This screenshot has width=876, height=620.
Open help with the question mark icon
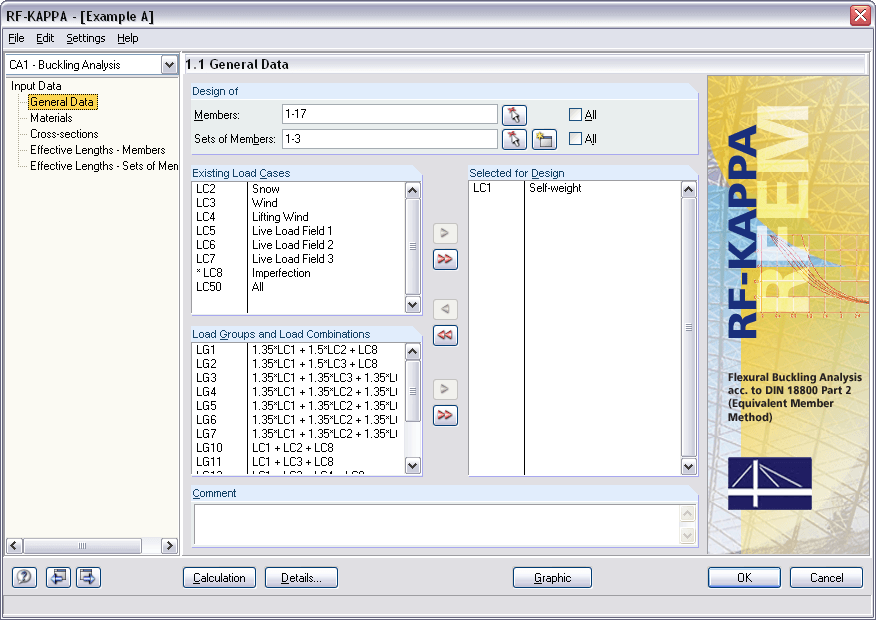click(24, 577)
